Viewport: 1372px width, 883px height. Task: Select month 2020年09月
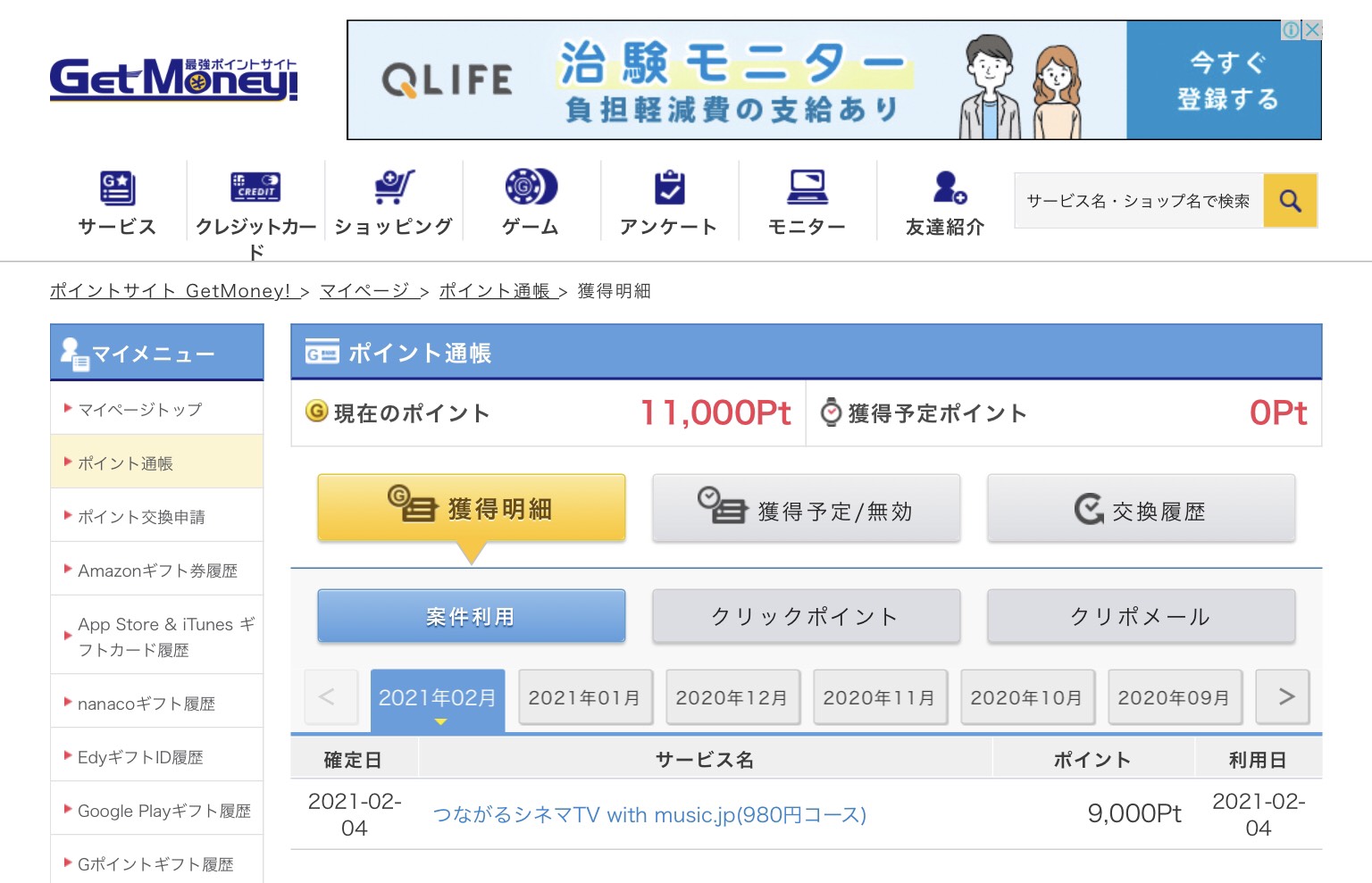(x=1175, y=697)
